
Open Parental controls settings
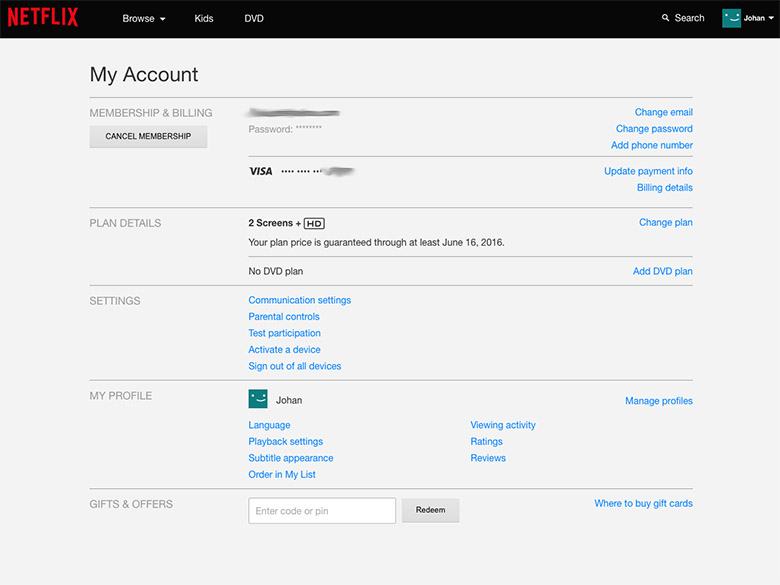pos(284,317)
